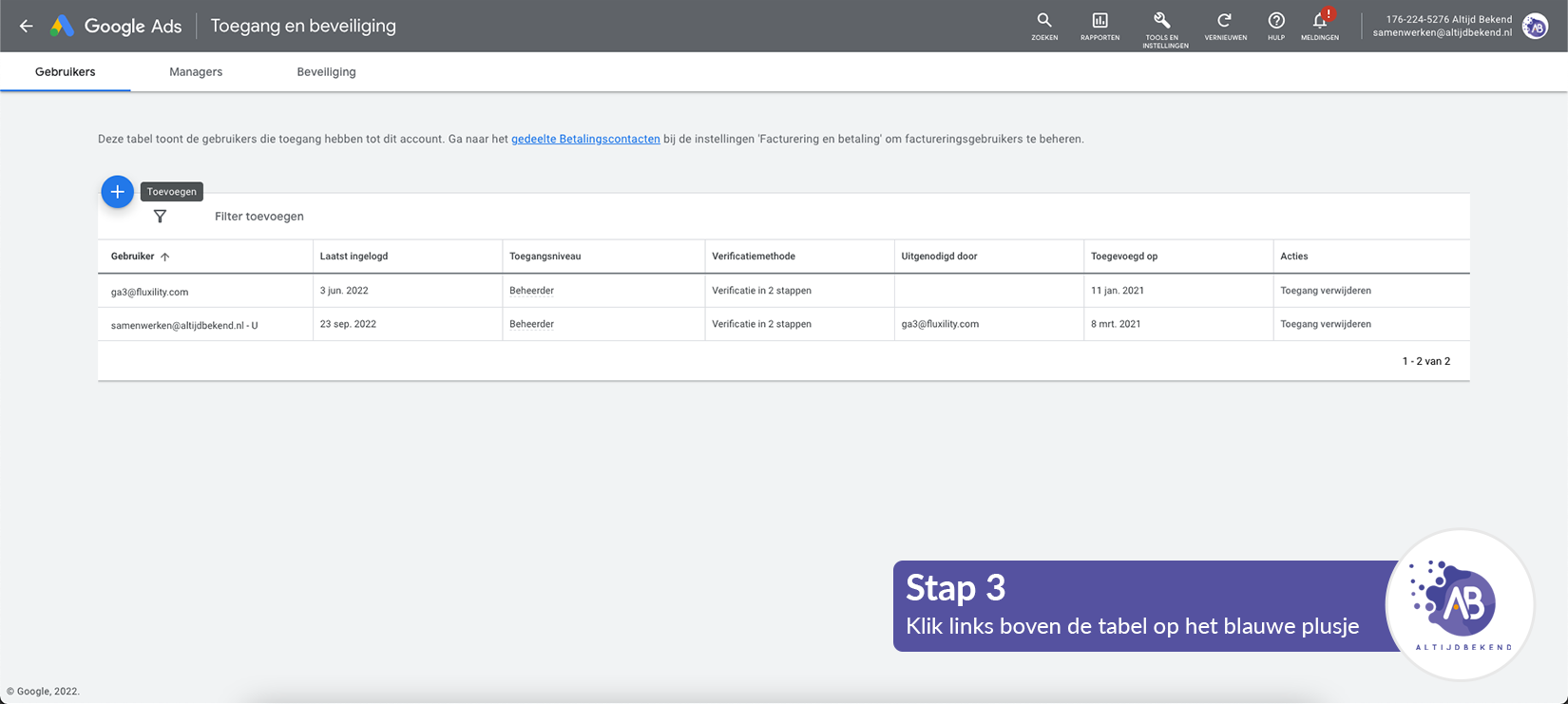Click the filter funnel icon
1568x704 pixels.
(x=160, y=217)
